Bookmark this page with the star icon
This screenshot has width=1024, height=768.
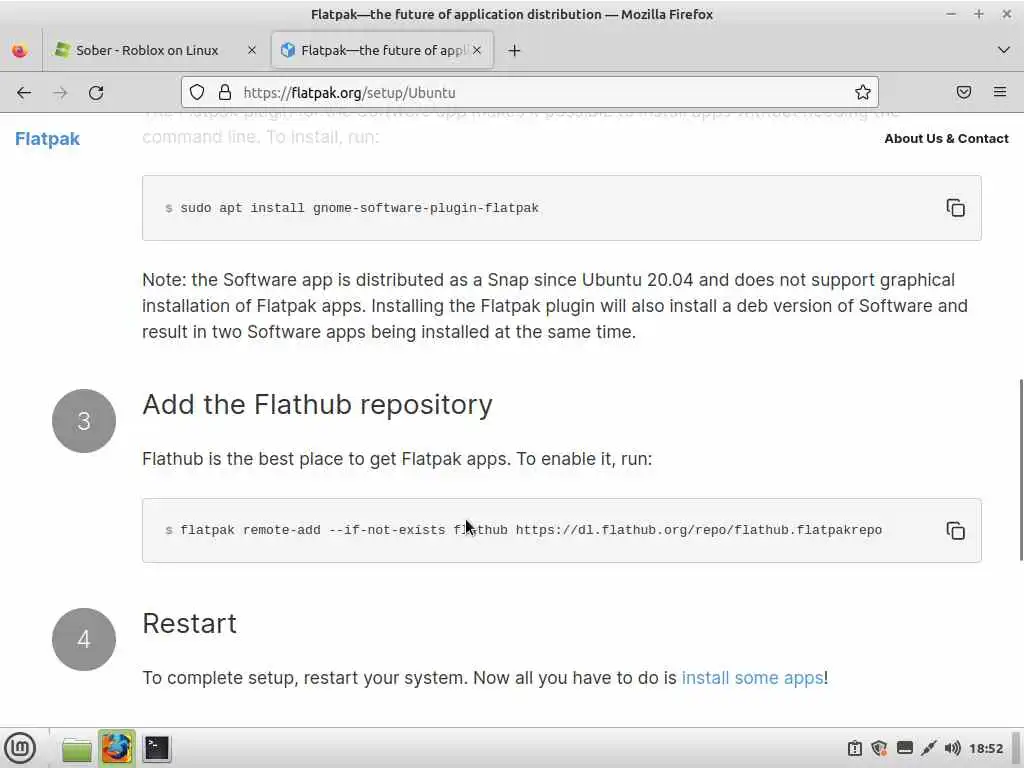[863, 93]
